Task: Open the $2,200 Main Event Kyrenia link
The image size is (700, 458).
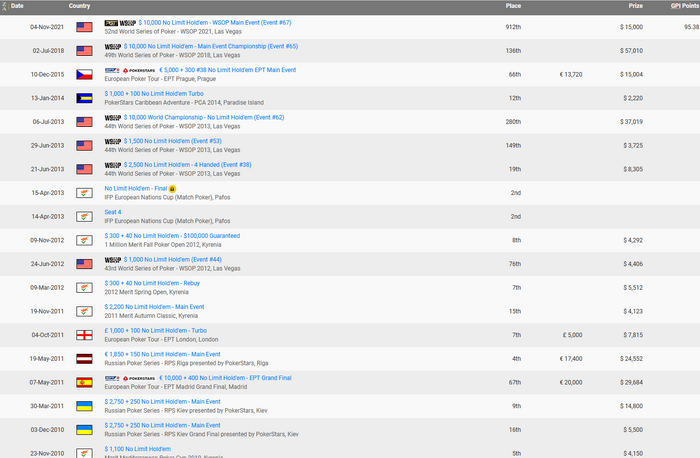Action: click(x=154, y=306)
